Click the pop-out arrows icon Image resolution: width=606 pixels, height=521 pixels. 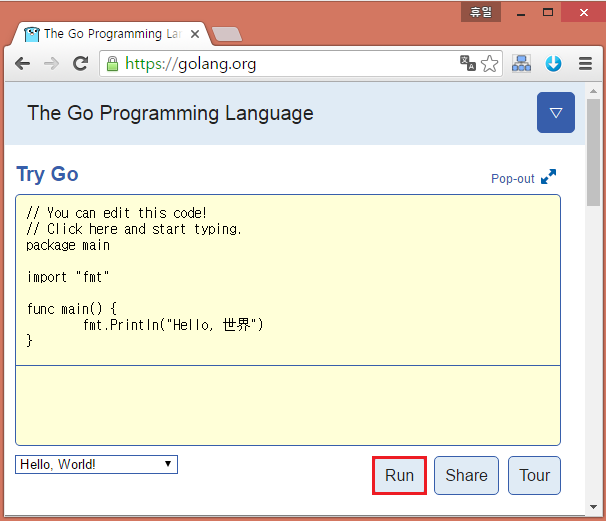click(548, 177)
